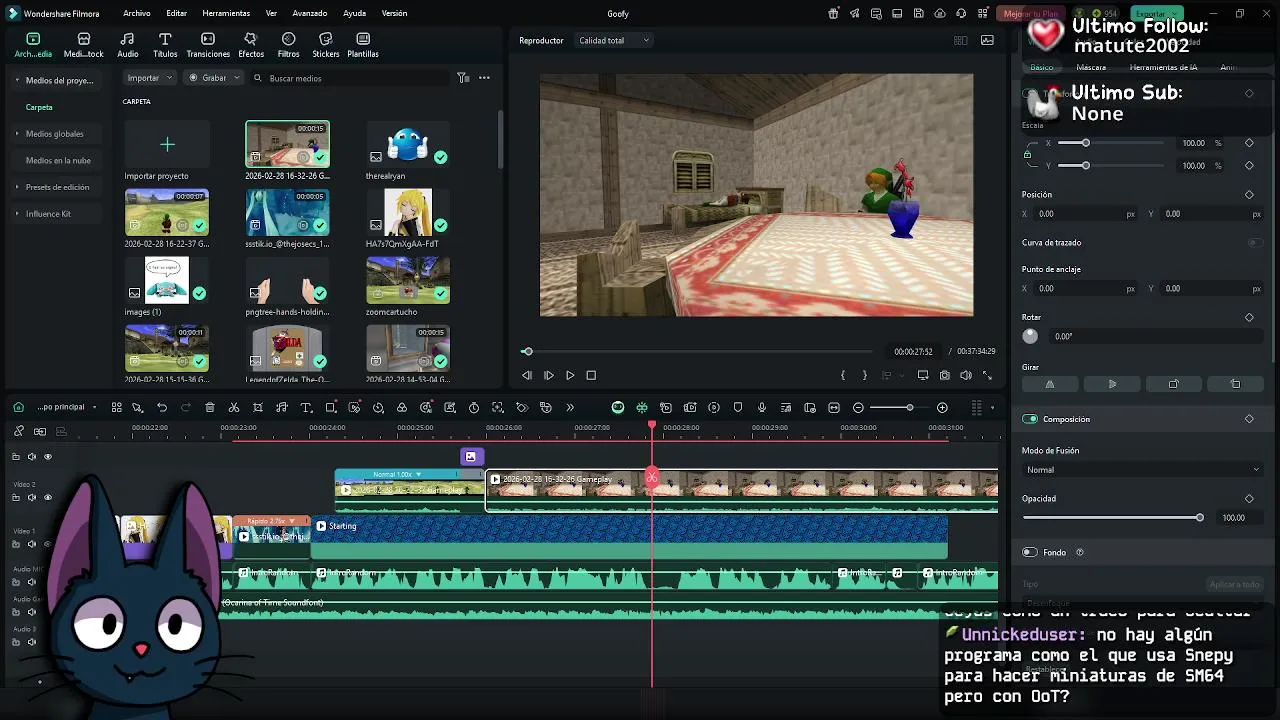Flip the clip horizontally under Girar
The width and height of the screenshot is (1280, 720).
(x=1050, y=384)
